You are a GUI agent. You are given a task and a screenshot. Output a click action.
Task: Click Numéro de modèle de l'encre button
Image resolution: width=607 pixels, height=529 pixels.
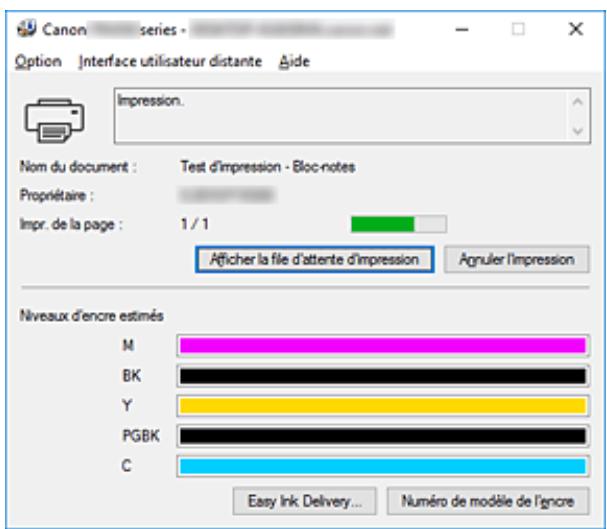(x=488, y=501)
